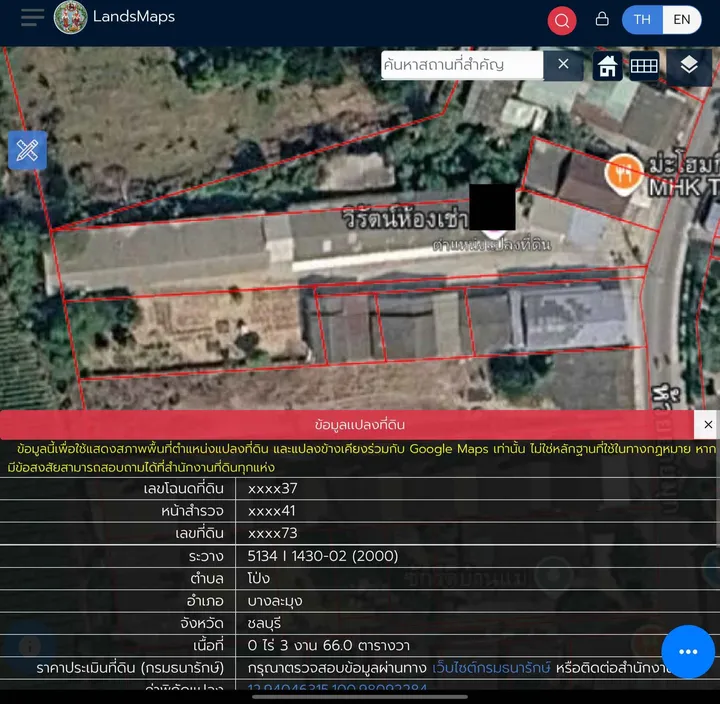This screenshot has height=704, width=720.
Task: Click the parcel coordinates link
Action: pyautogui.click(x=338, y=687)
